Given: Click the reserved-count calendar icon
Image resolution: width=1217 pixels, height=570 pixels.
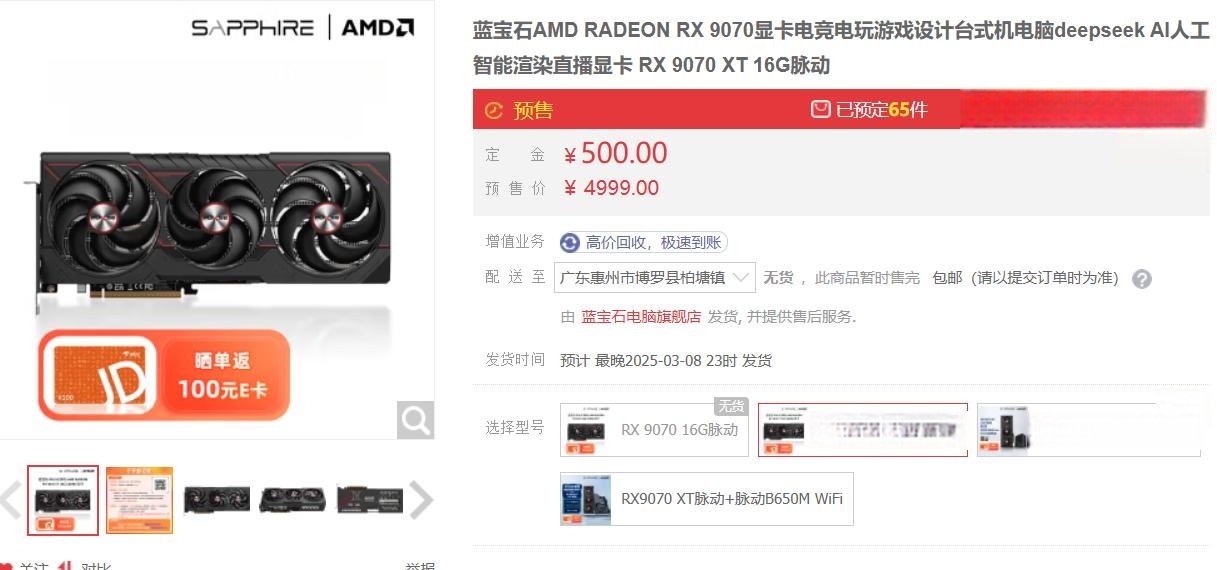Looking at the screenshot, I should coord(820,109).
